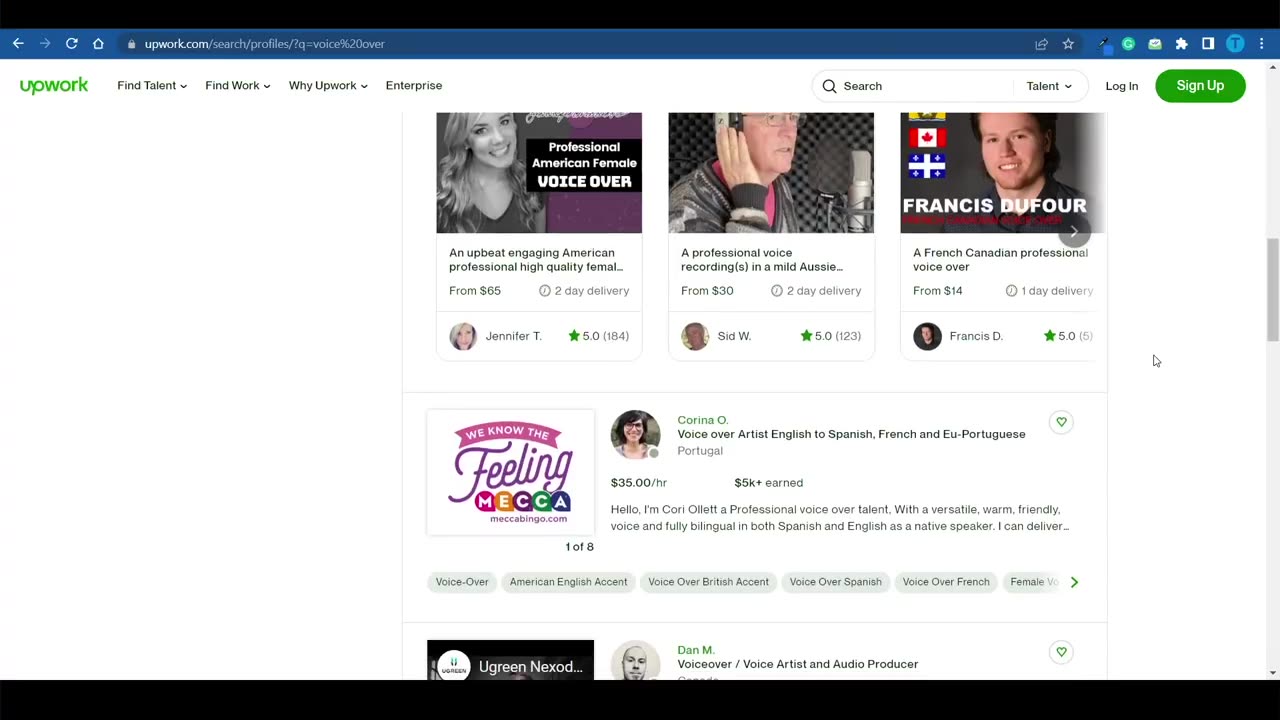The image size is (1280, 720).
Task: Click the From $14 price text
Action: [938, 291]
